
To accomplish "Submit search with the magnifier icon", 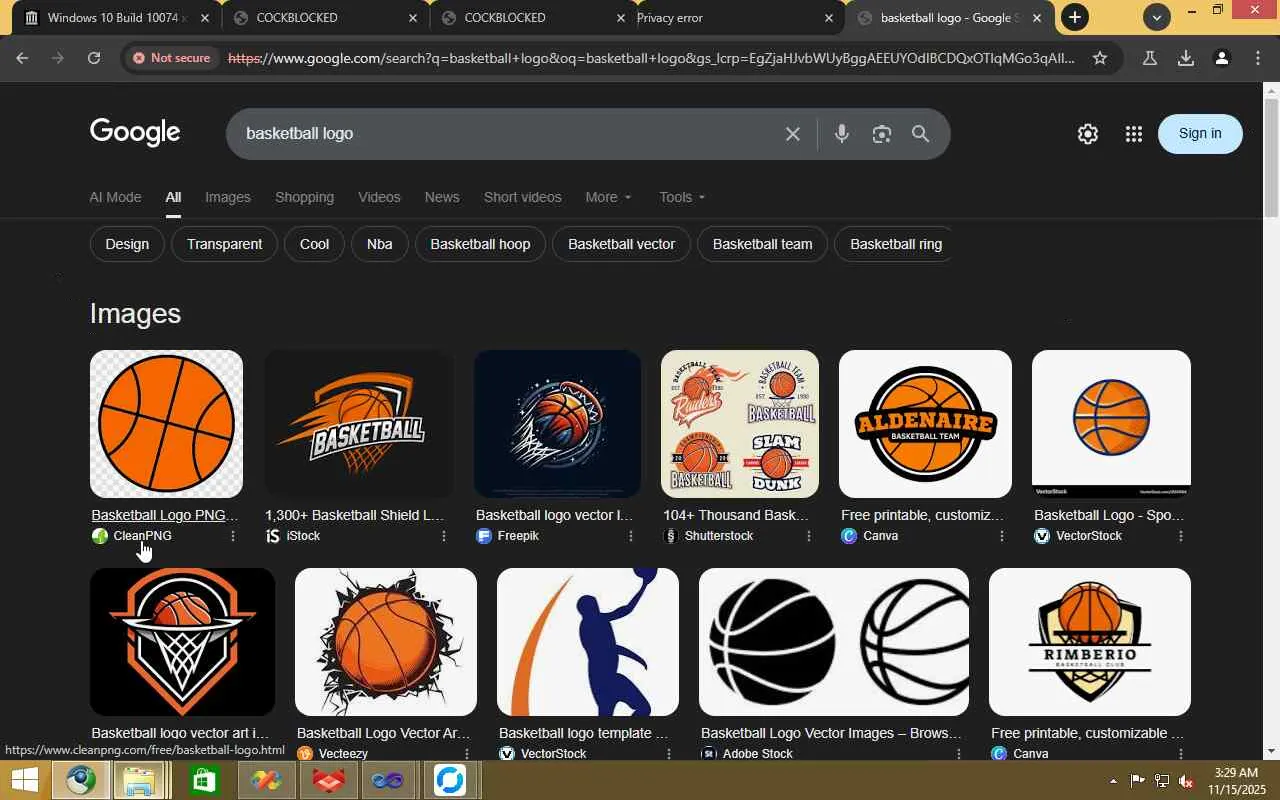I will pos(921,134).
